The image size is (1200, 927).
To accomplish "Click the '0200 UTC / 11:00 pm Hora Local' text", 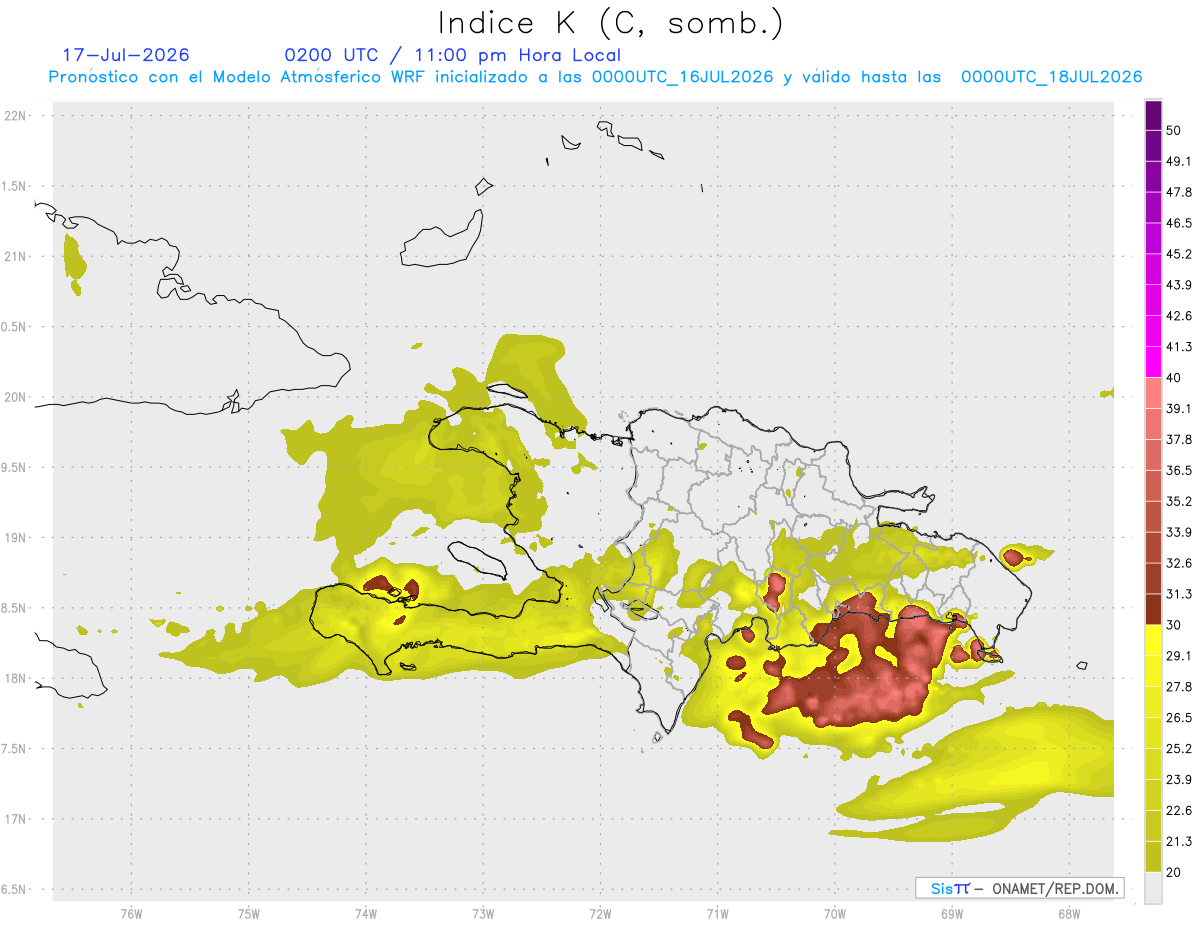I will pos(453,55).
